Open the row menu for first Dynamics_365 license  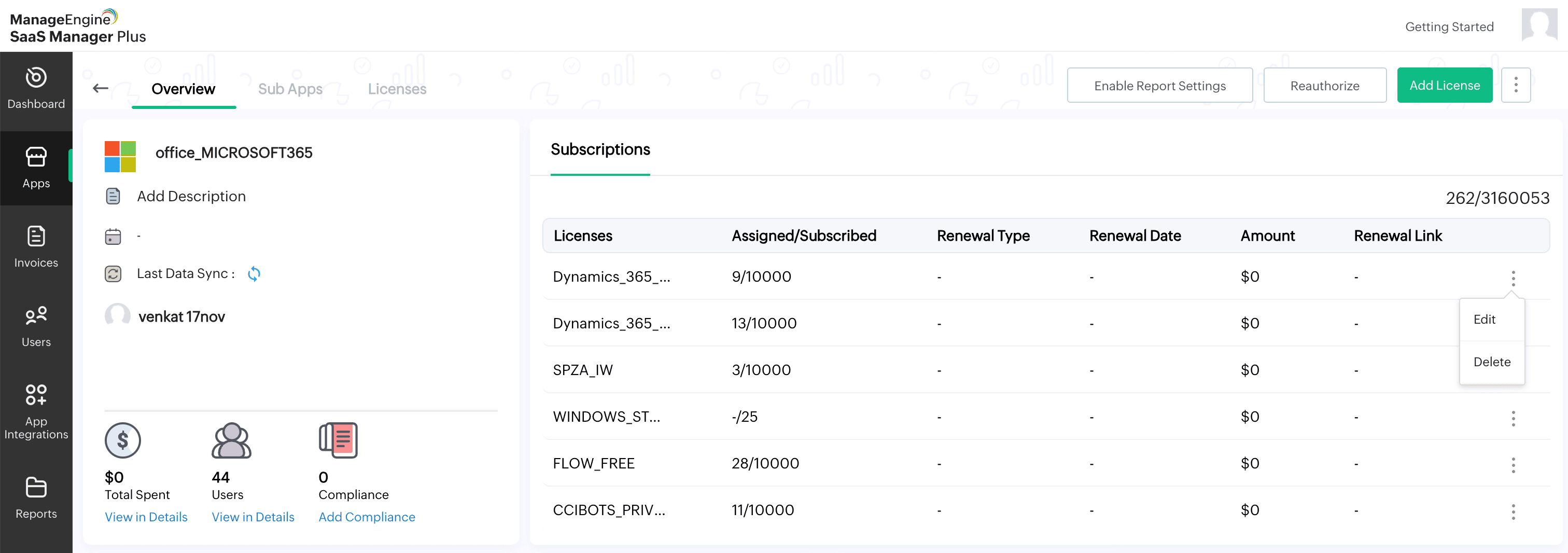(1513, 279)
